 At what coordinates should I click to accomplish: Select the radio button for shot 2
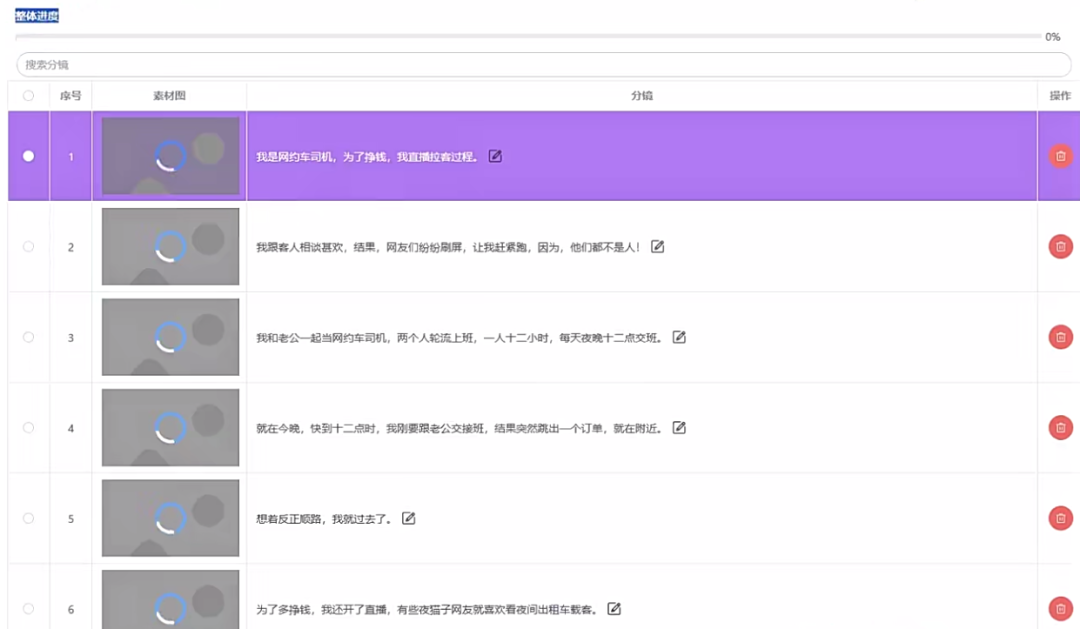(x=29, y=246)
